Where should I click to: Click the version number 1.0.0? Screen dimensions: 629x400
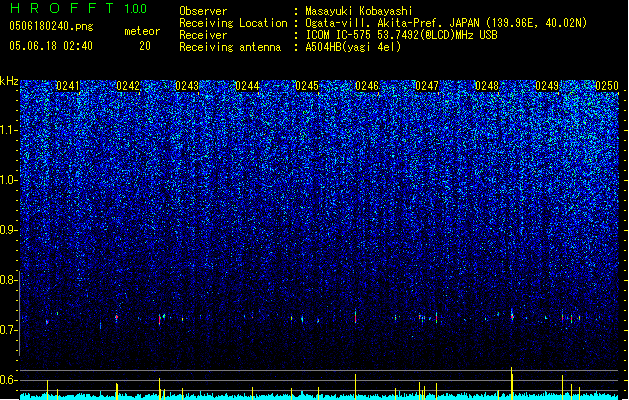pyautogui.click(x=135, y=9)
